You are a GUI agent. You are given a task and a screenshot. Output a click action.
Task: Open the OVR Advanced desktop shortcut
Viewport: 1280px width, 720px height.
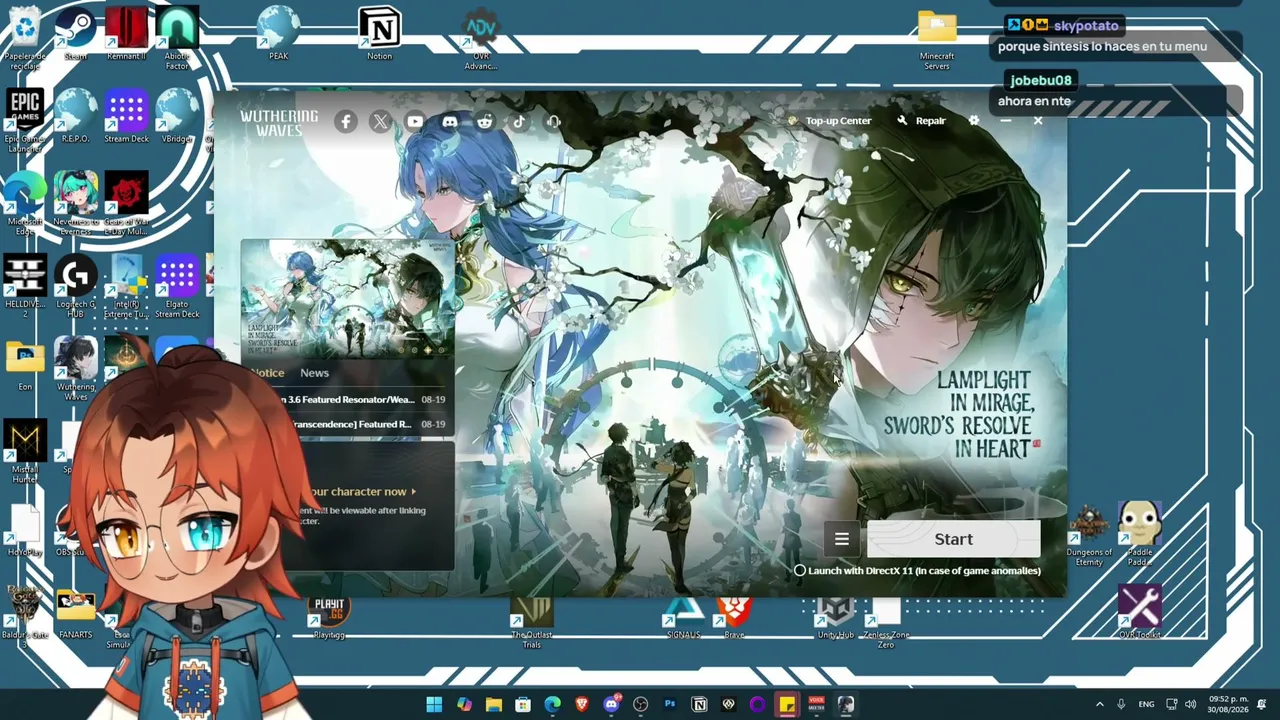481,38
